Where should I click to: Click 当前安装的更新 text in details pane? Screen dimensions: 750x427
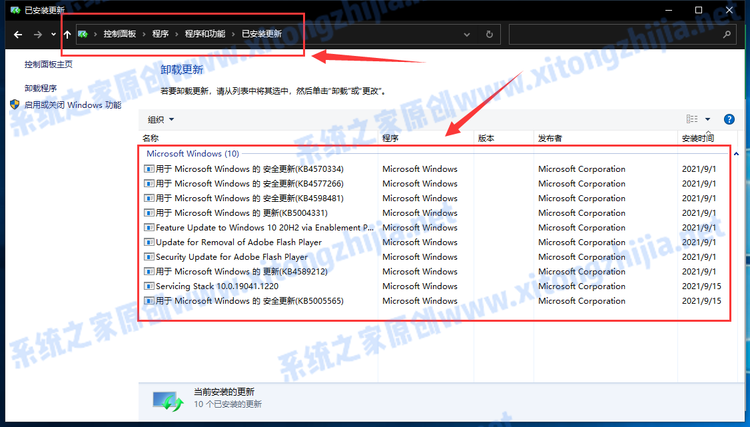224,392
